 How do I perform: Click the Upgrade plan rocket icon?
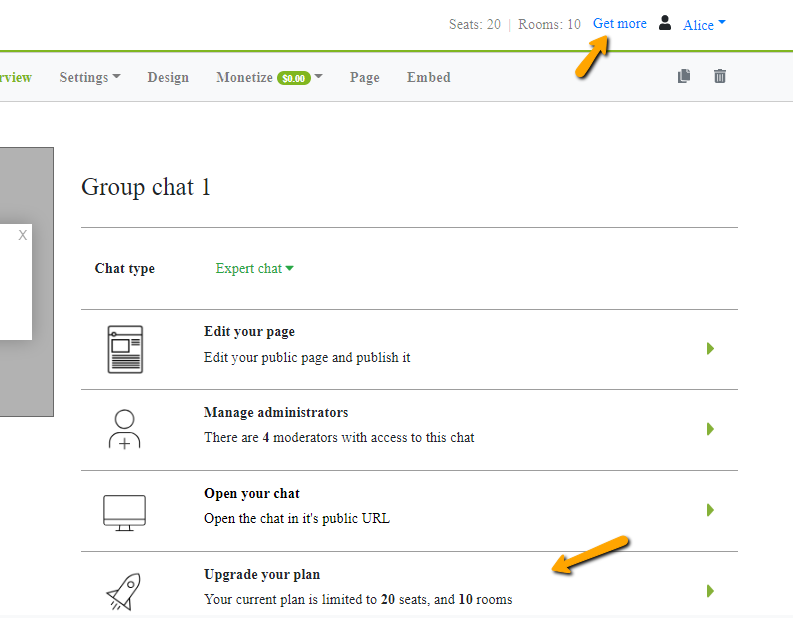(123, 591)
